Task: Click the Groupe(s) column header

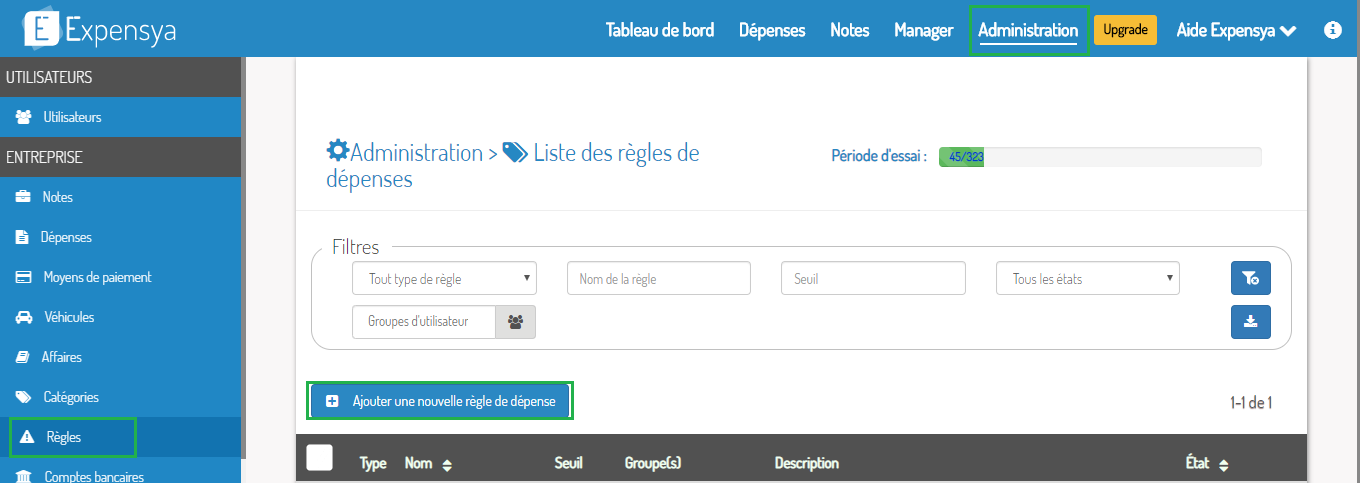Action: [653, 464]
